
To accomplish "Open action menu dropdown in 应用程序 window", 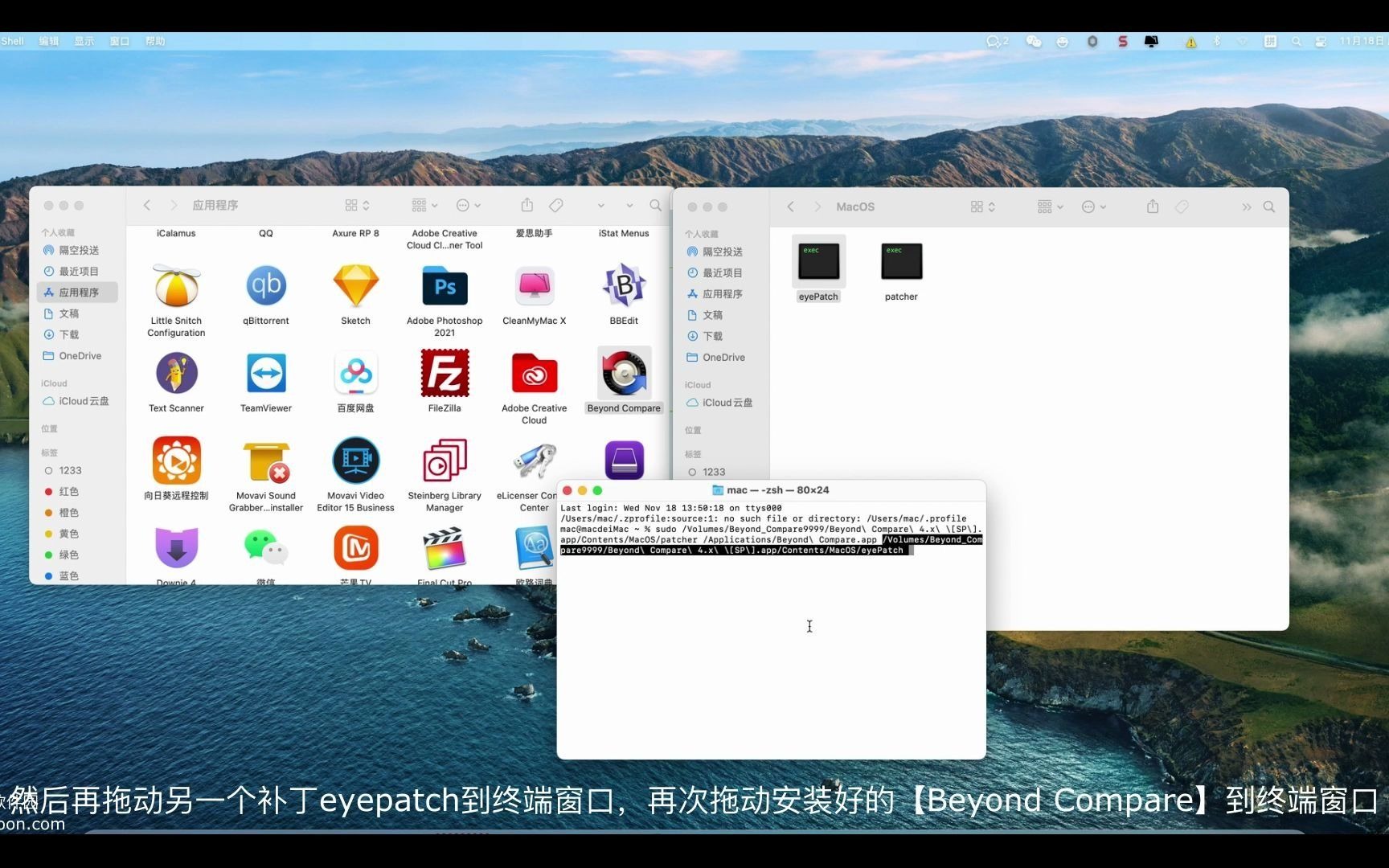I will [468, 205].
